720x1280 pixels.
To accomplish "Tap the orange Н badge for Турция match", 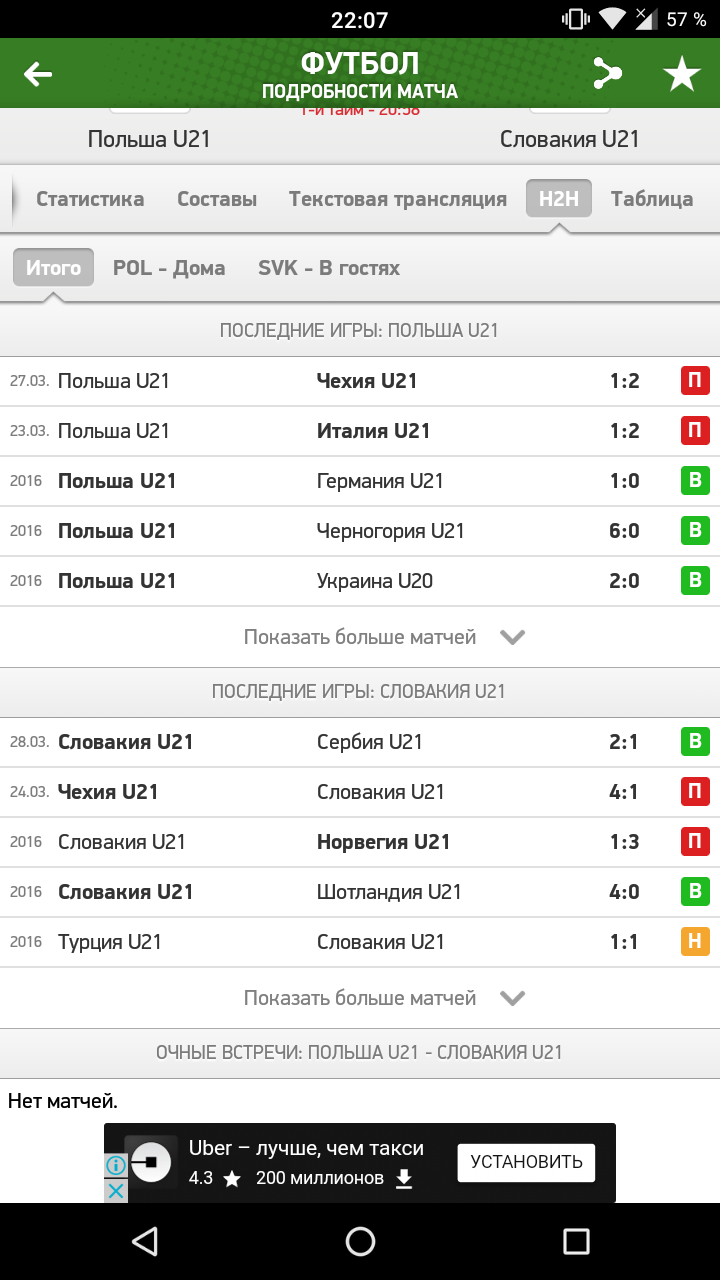I will [x=695, y=942].
